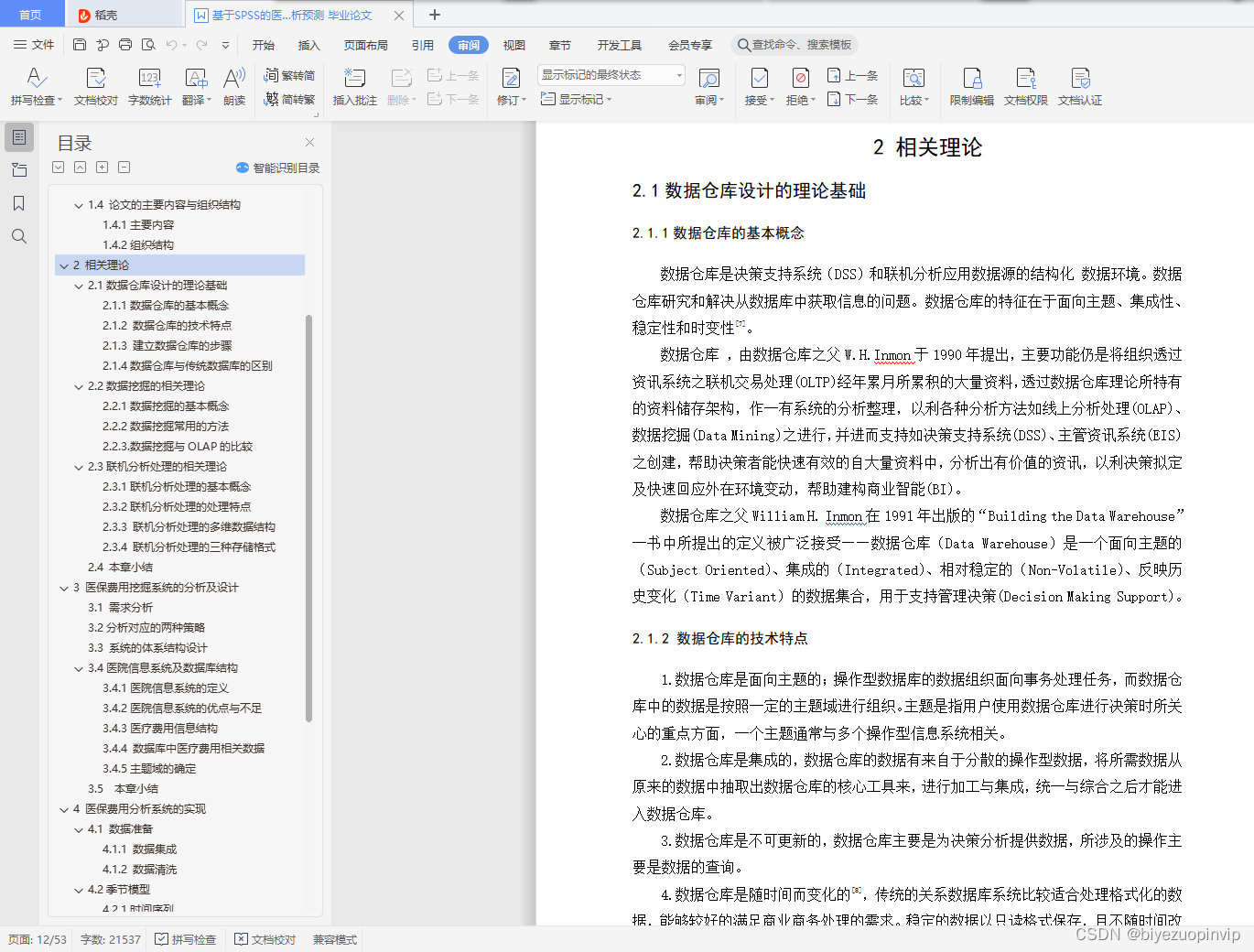Click the 查找命令、搜索模板 search field
1254x952 pixels.
point(795,45)
